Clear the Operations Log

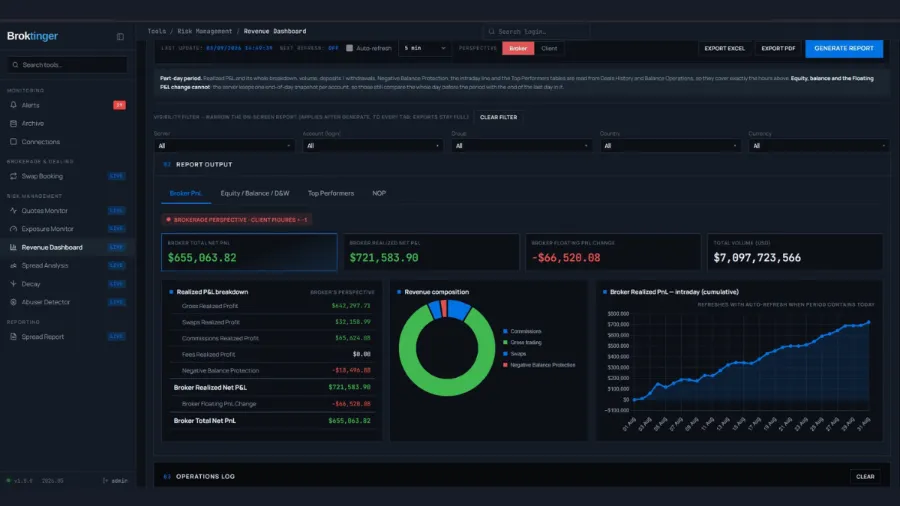[865, 477]
